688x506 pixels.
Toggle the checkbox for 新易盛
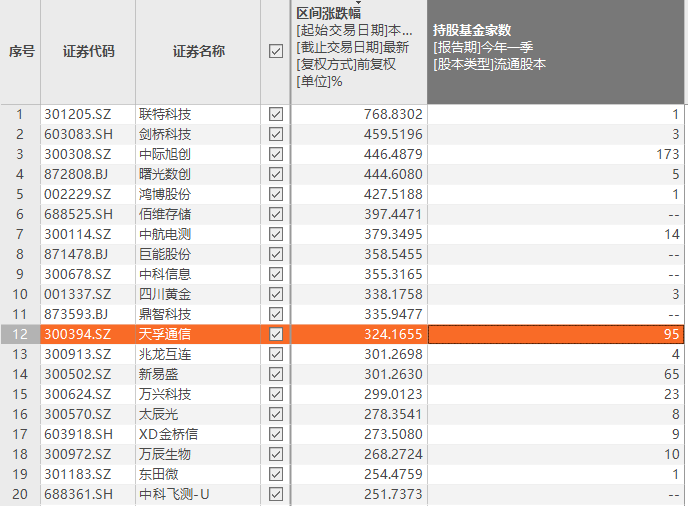pyautogui.click(x=276, y=374)
